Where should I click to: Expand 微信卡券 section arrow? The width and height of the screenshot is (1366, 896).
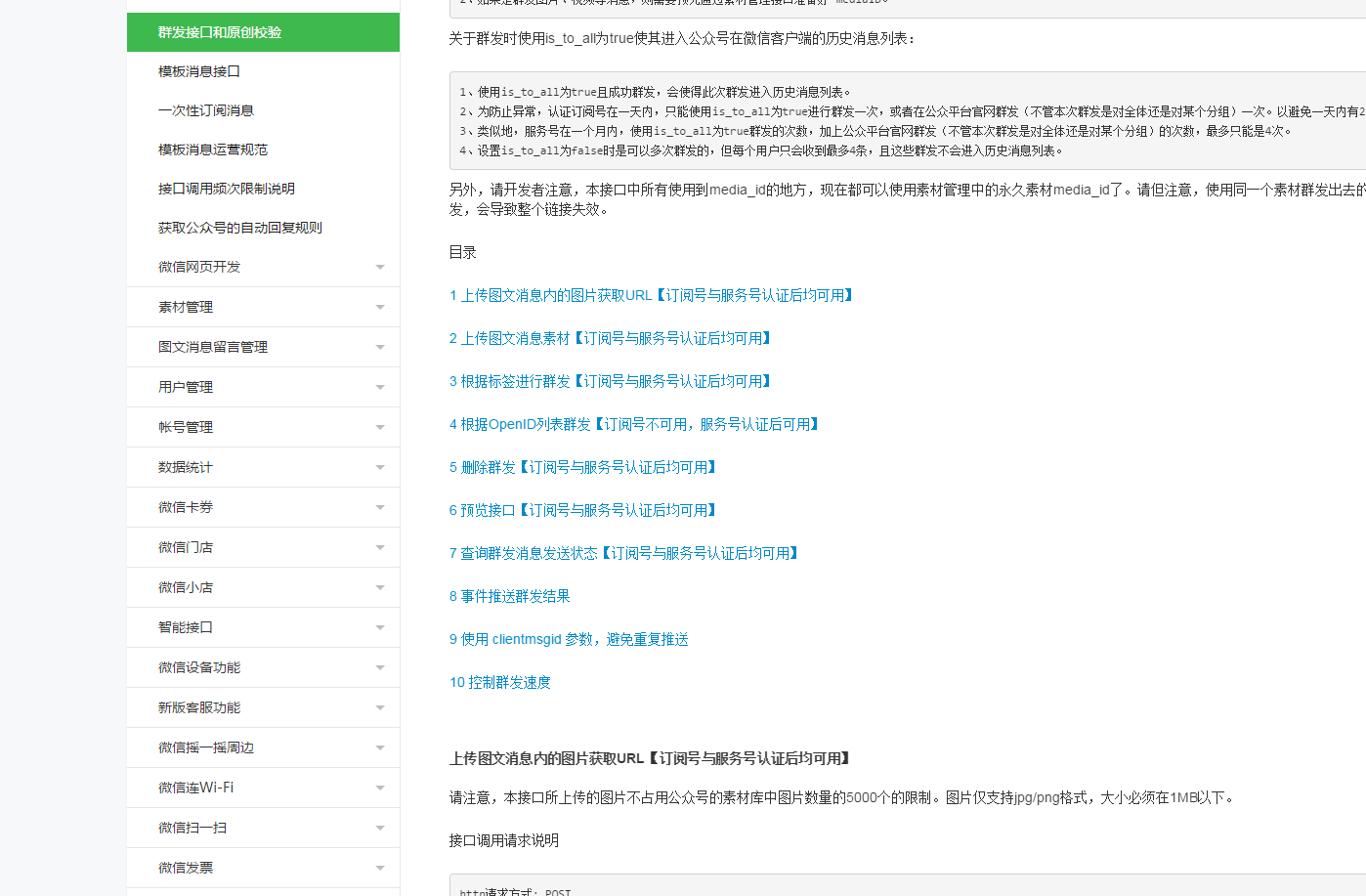380,508
